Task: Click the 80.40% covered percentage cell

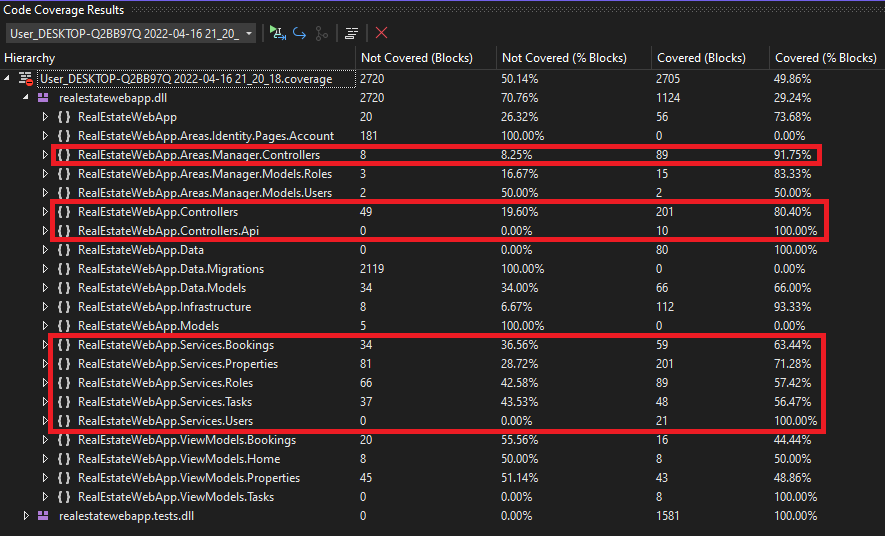Action: tap(792, 212)
